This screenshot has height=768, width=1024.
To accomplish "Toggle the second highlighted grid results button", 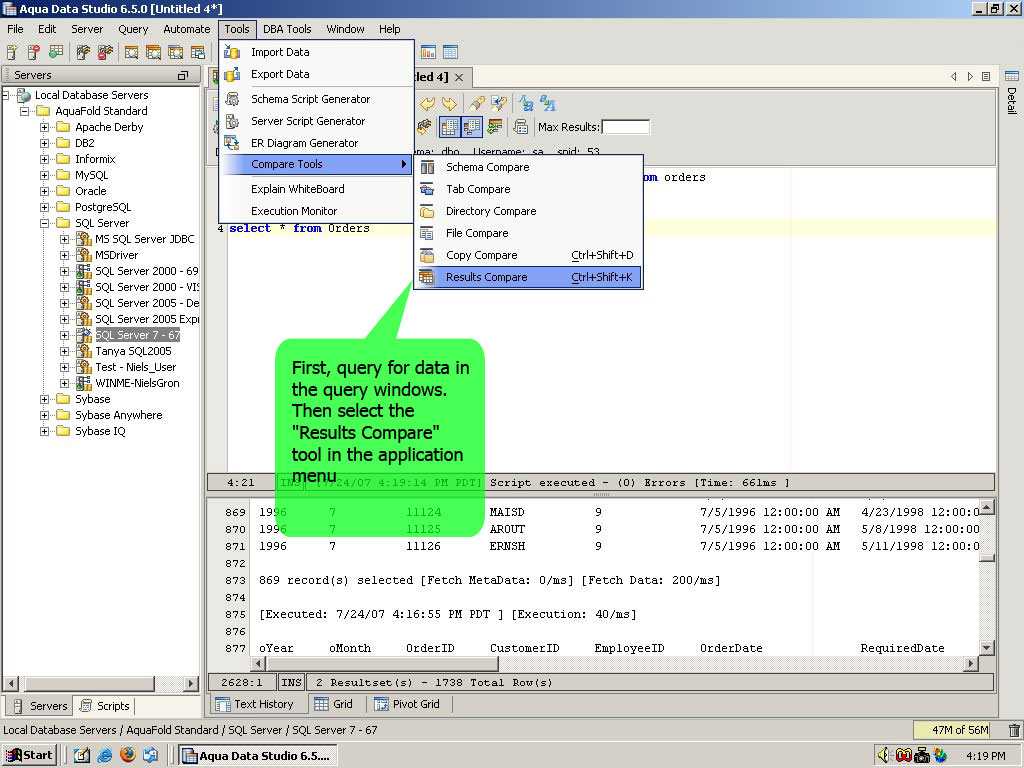I will point(472,127).
